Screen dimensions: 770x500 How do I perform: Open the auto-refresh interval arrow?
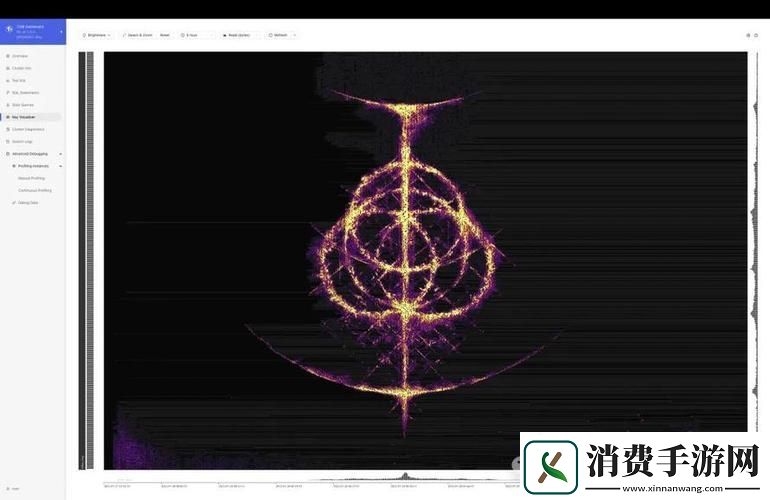295,35
